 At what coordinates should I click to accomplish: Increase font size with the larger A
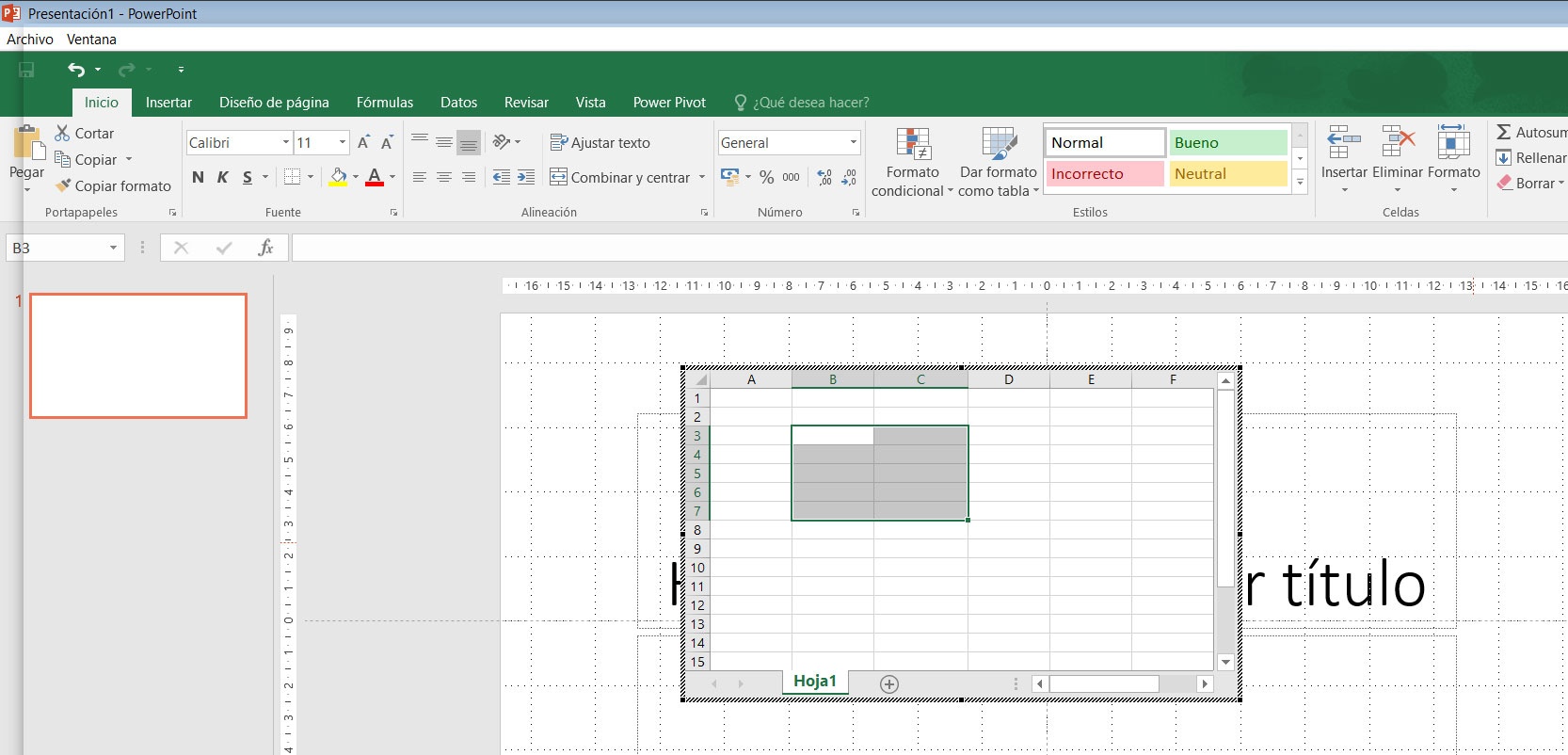(363, 143)
